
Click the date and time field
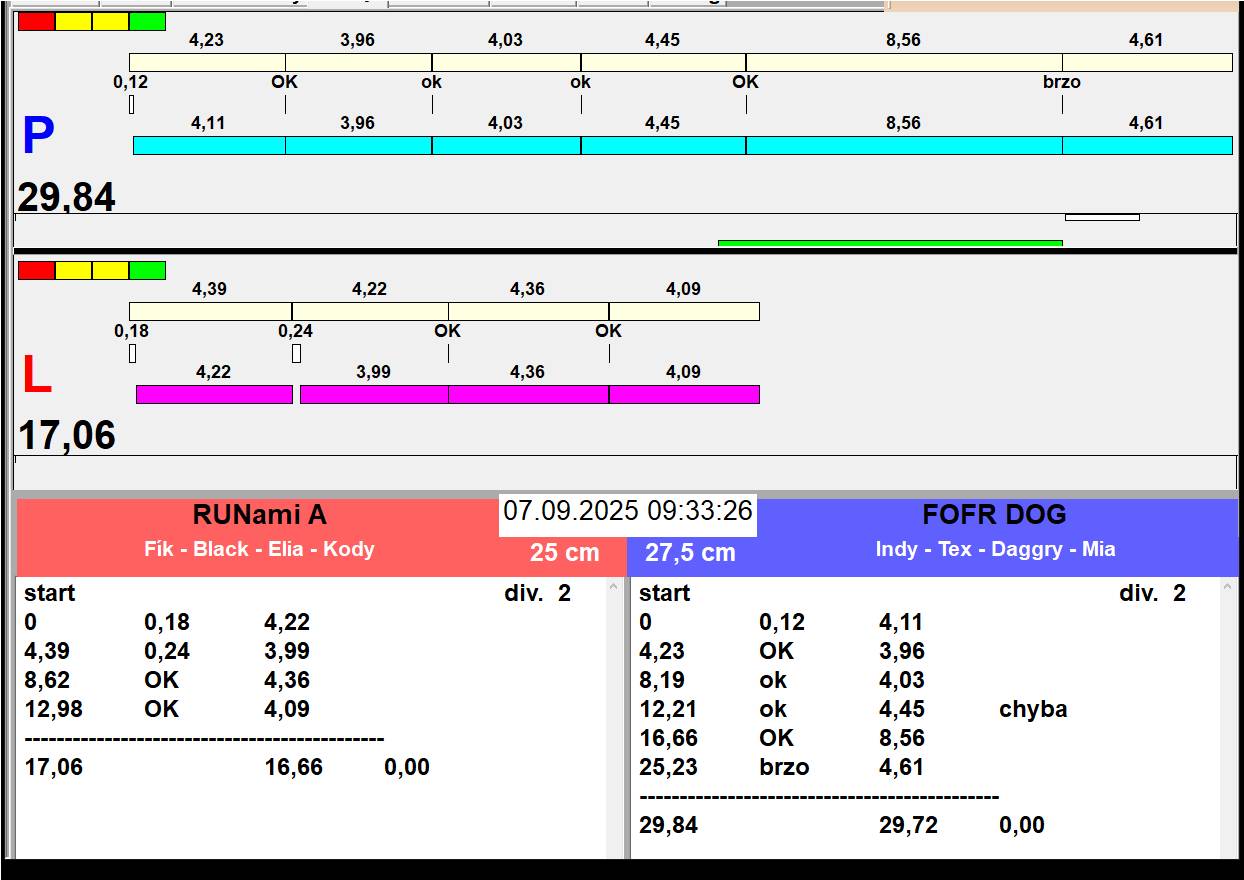627,511
